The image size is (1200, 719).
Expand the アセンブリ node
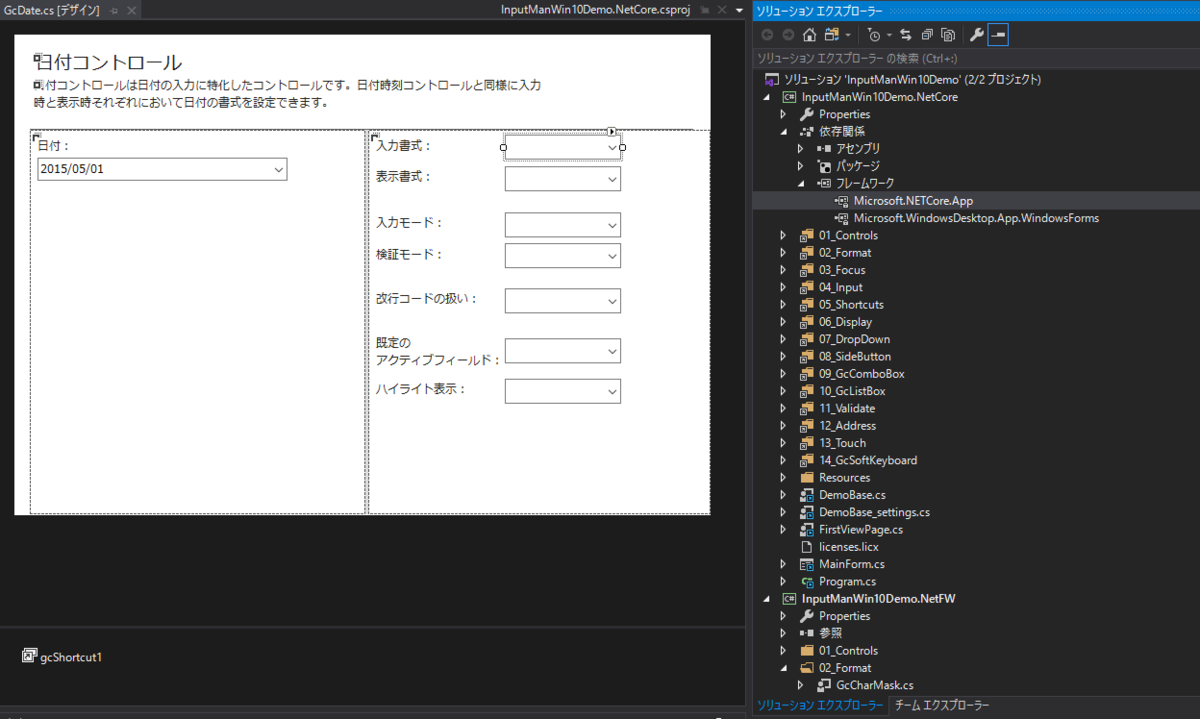tap(800, 148)
